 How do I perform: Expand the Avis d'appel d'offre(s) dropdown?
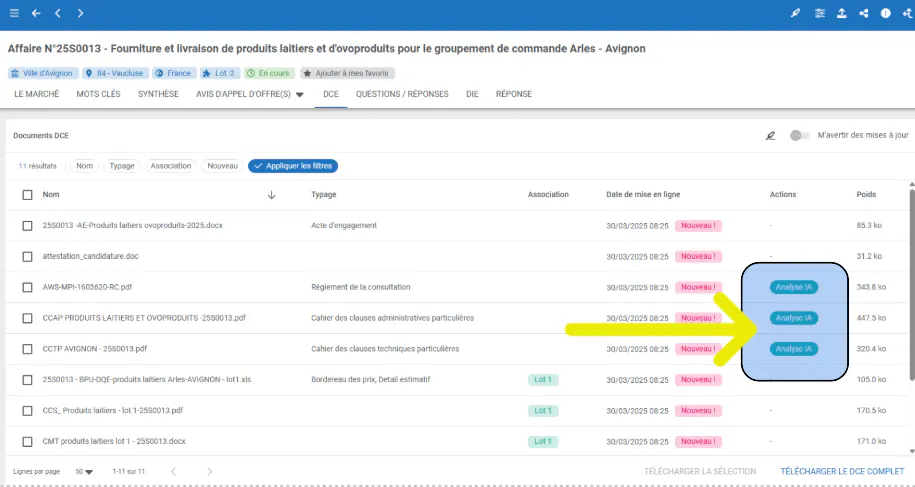(x=299, y=94)
